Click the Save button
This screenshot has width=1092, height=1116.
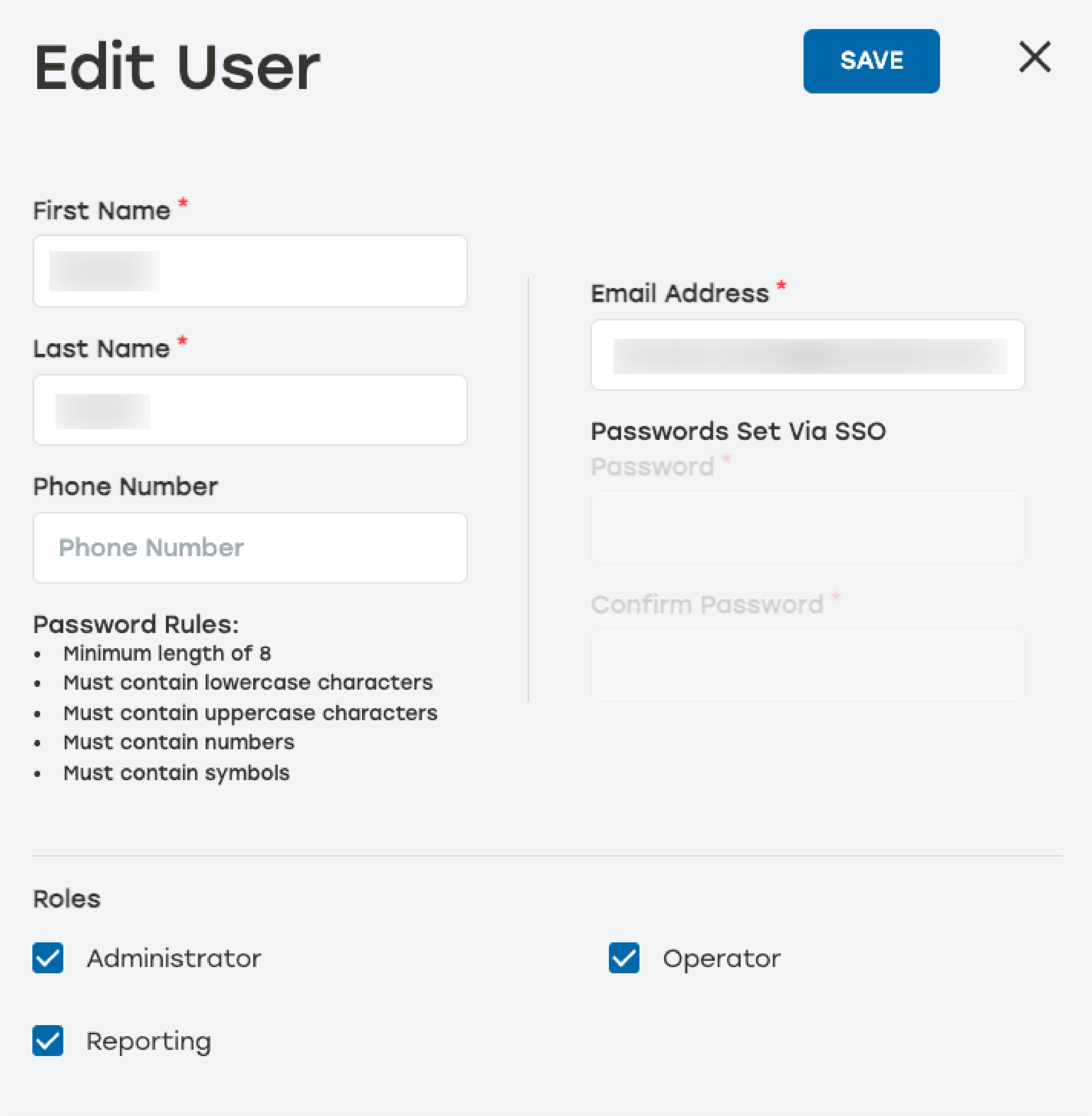click(x=871, y=61)
